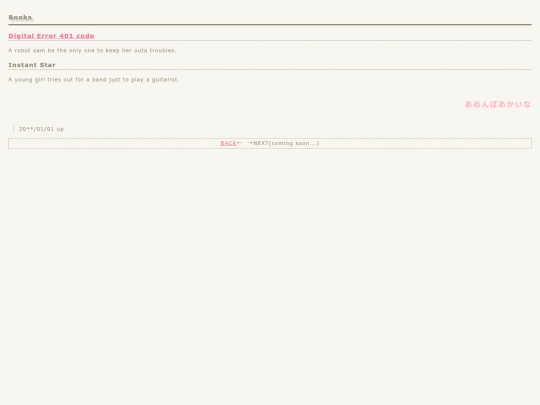This screenshot has height=405, width=540.
Task: Click NEXT(coming soon...) text
Action: click(286, 143)
